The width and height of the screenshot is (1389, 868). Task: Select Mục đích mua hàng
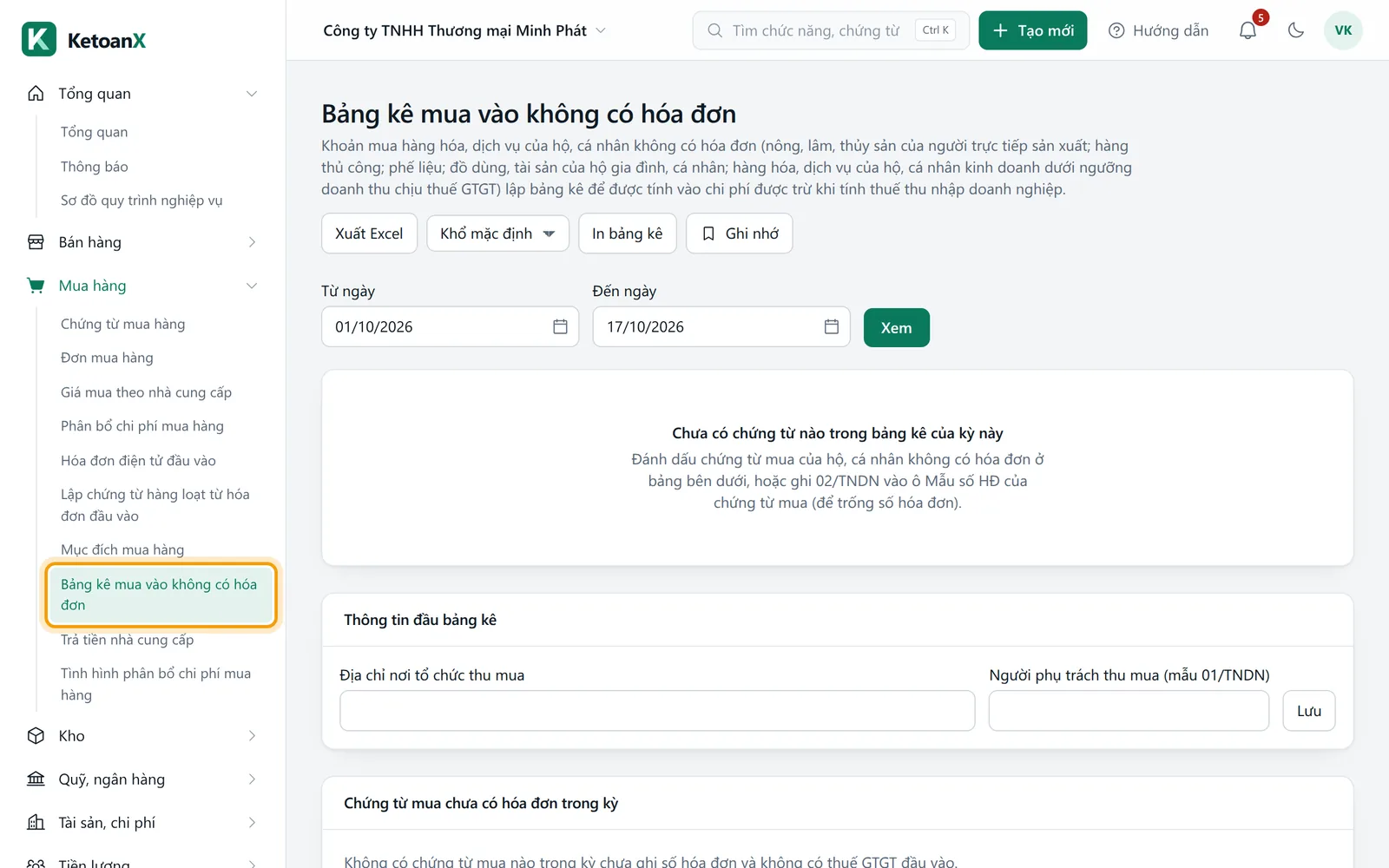pos(122,549)
